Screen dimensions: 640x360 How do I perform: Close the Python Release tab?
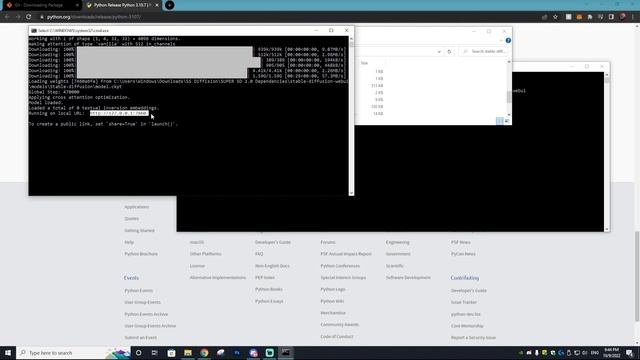pos(157,5)
